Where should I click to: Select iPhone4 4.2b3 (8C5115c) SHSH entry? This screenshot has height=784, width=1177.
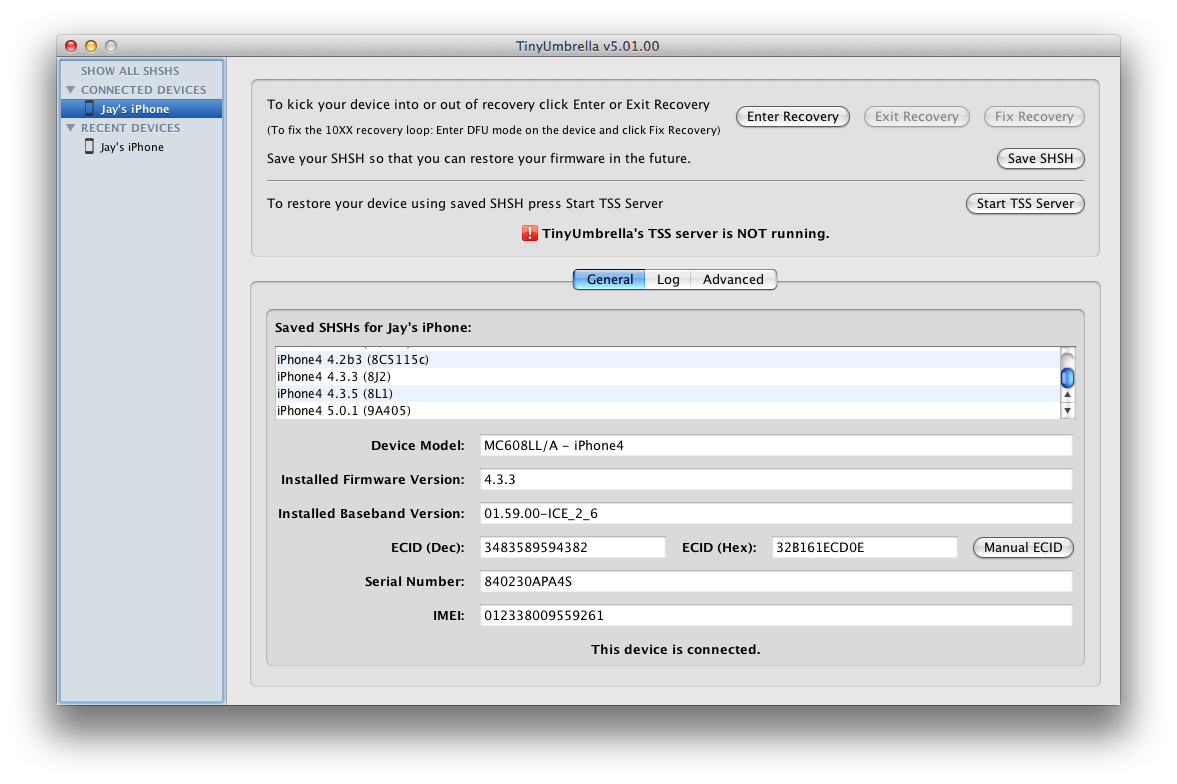pos(667,360)
